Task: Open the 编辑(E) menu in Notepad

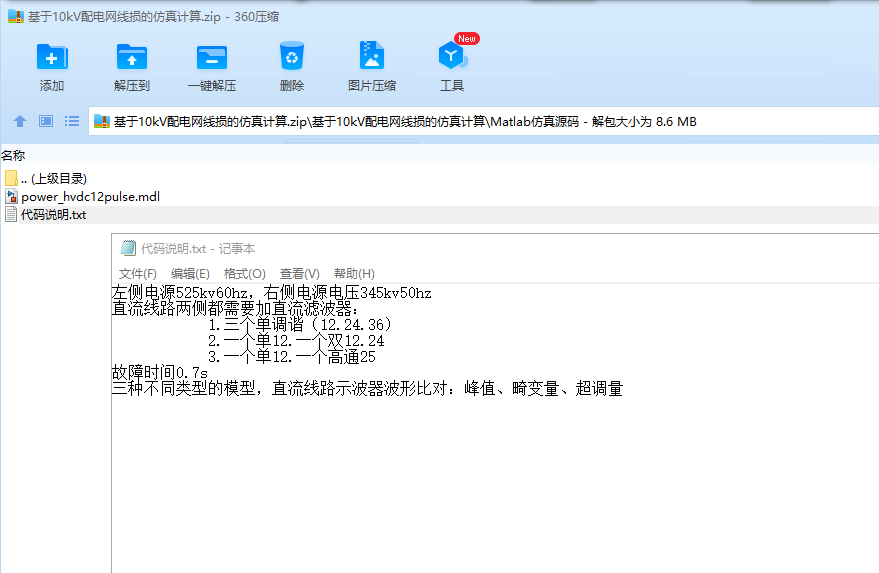Action: (190, 274)
